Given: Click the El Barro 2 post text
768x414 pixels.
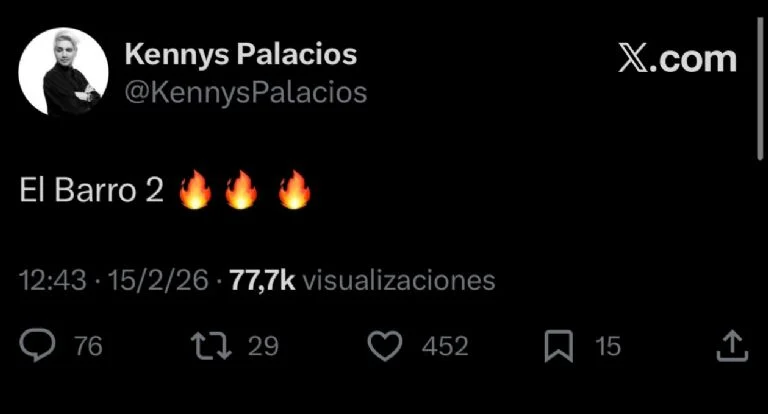Looking at the screenshot, I should 91,190.
